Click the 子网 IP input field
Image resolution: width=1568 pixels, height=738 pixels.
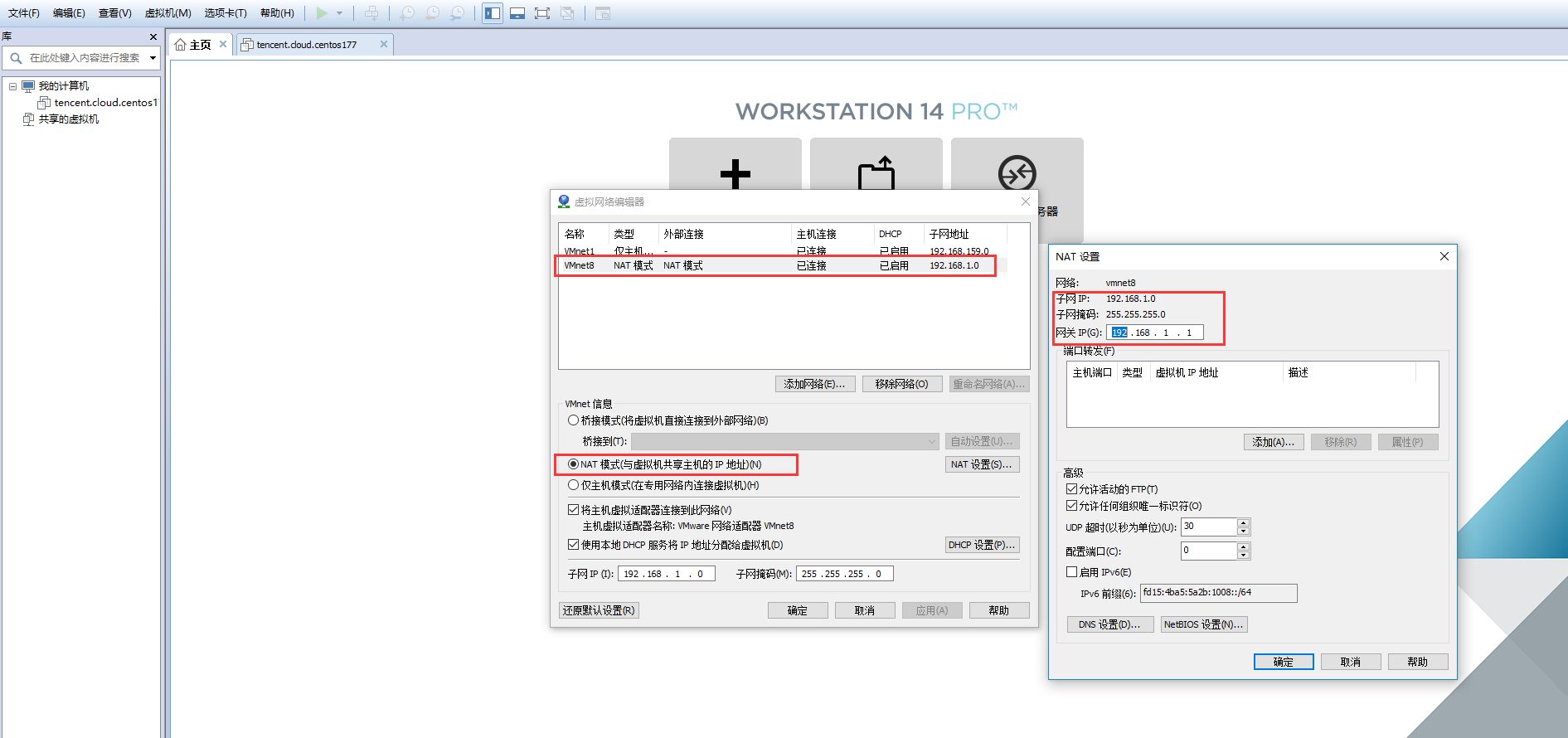click(667, 574)
